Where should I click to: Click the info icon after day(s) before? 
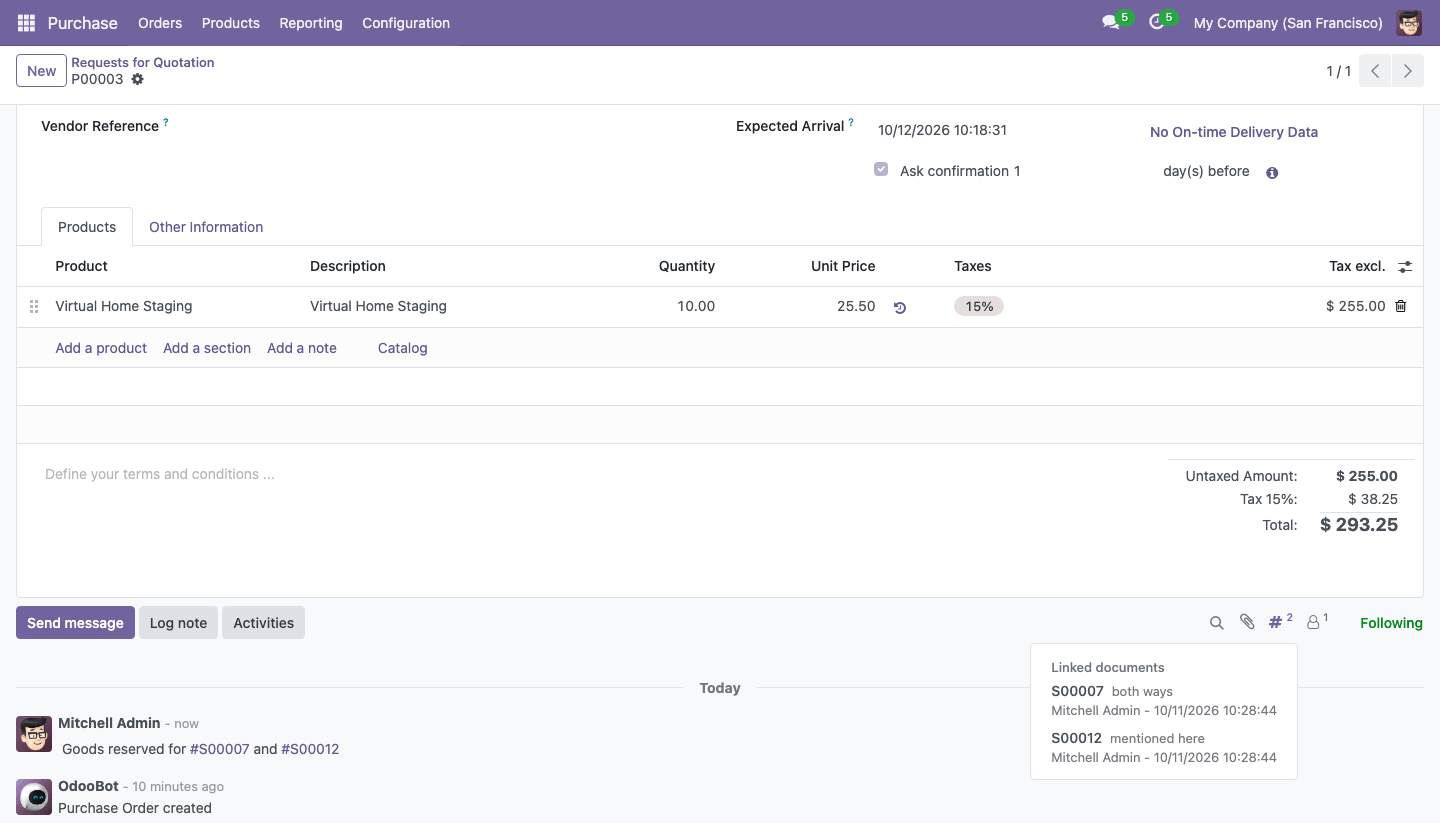1272,172
